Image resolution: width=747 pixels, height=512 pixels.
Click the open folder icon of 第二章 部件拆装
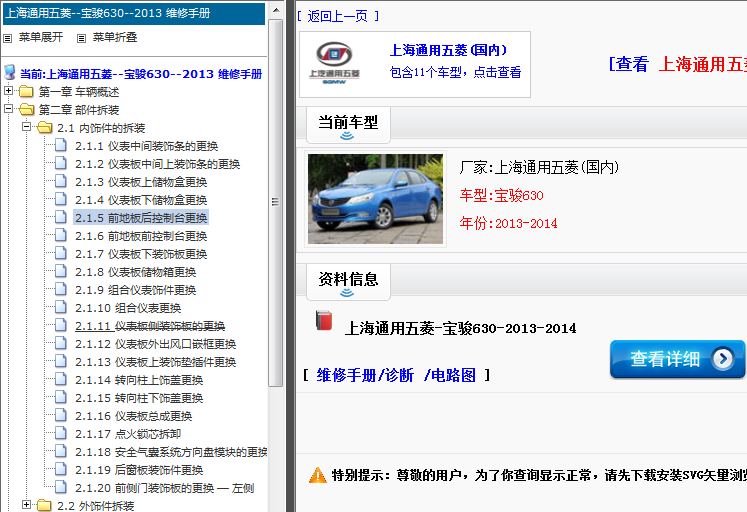[26, 110]
